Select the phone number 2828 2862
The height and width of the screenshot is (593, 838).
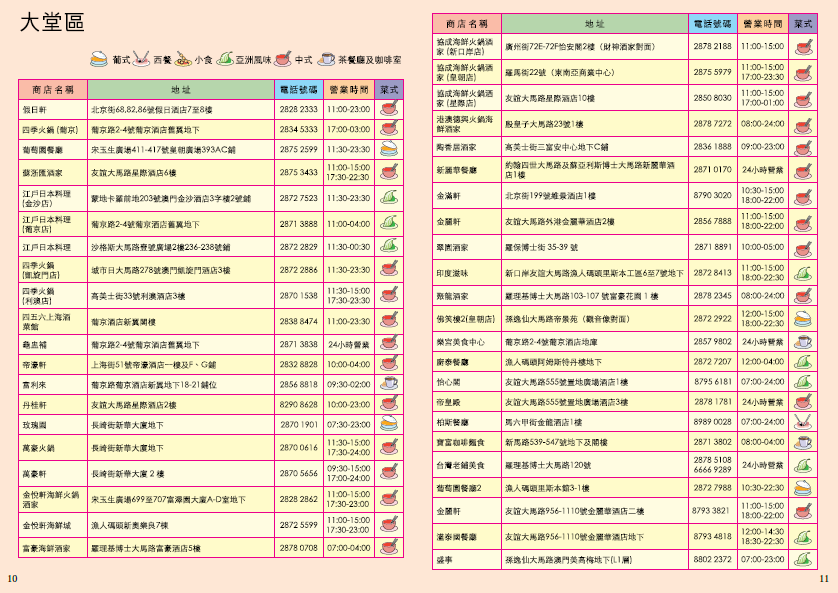pyautogui.click(x=298, y=498)
